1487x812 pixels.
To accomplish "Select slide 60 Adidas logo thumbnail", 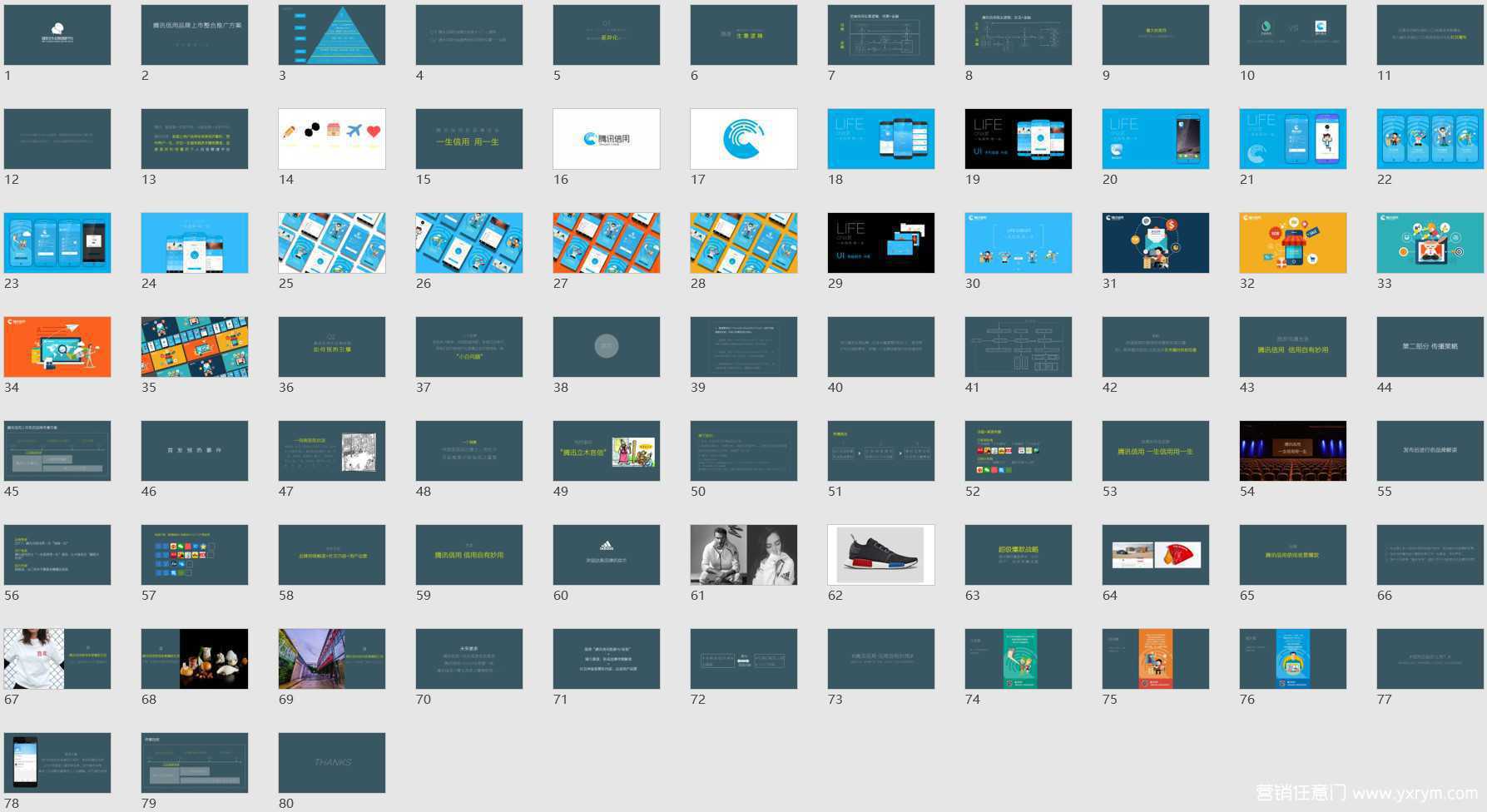I will click(607, 555).
